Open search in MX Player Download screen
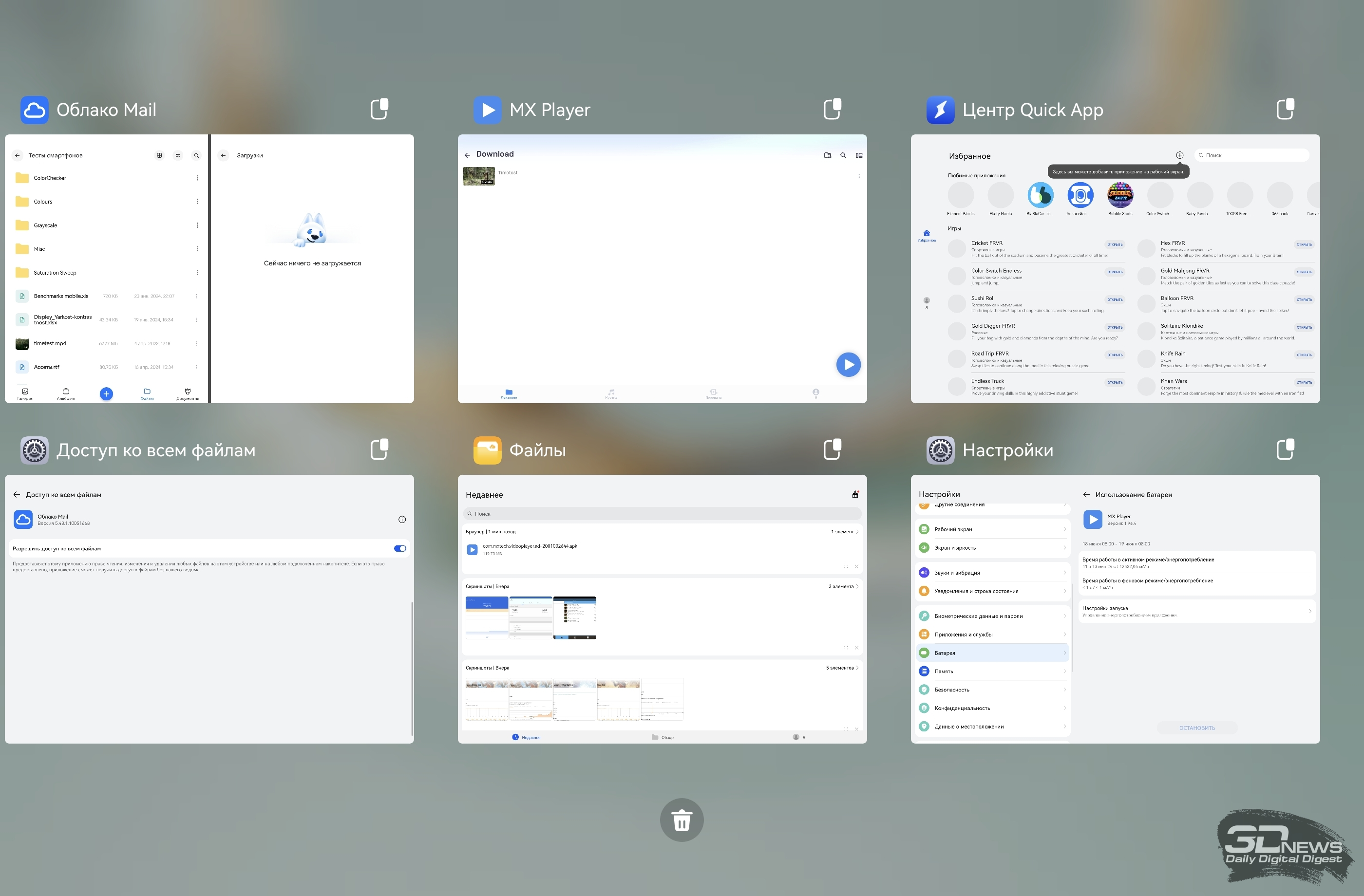The height and width of the screenshot is (896, 1364). point(843,155)
